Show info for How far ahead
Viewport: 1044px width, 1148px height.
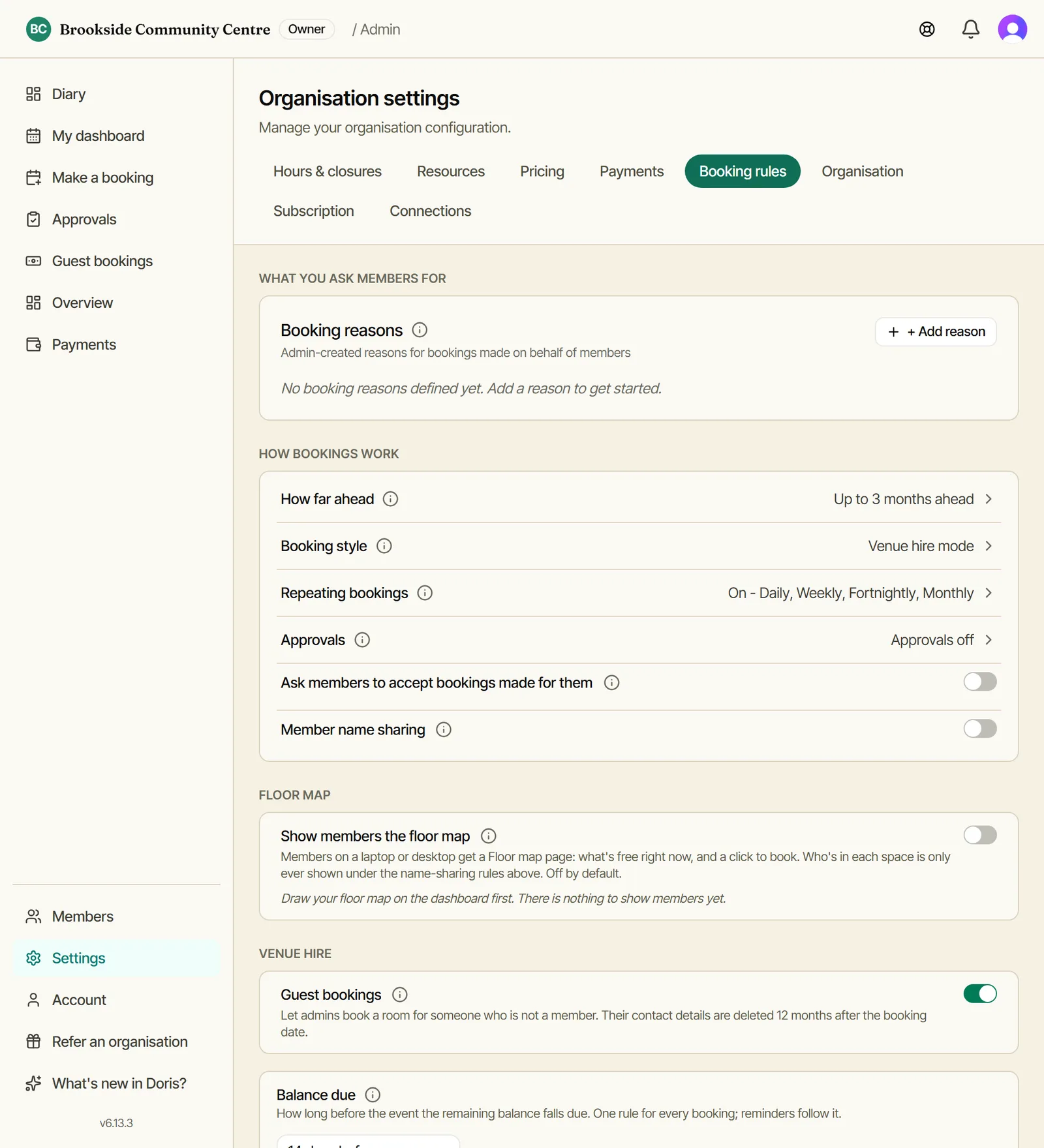(x=390, y=499)
